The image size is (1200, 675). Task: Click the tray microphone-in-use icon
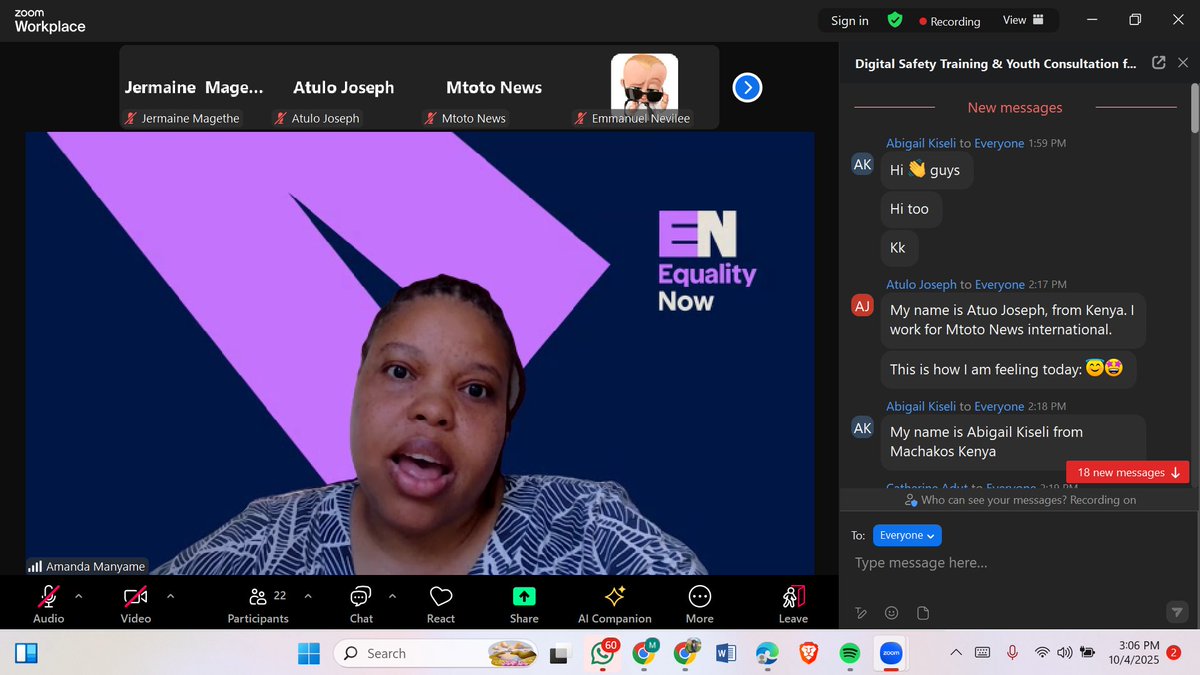[x=1012, y=653]
